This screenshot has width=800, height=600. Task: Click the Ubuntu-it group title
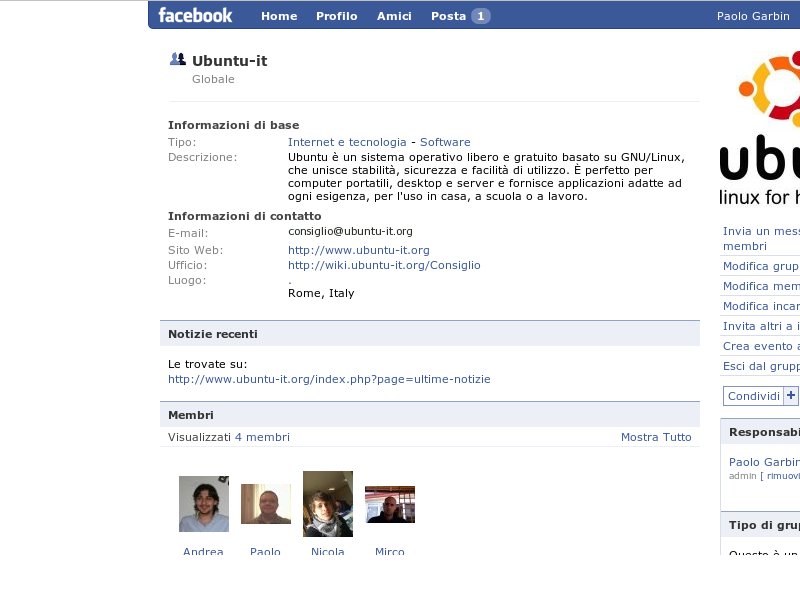pos(230,61)
